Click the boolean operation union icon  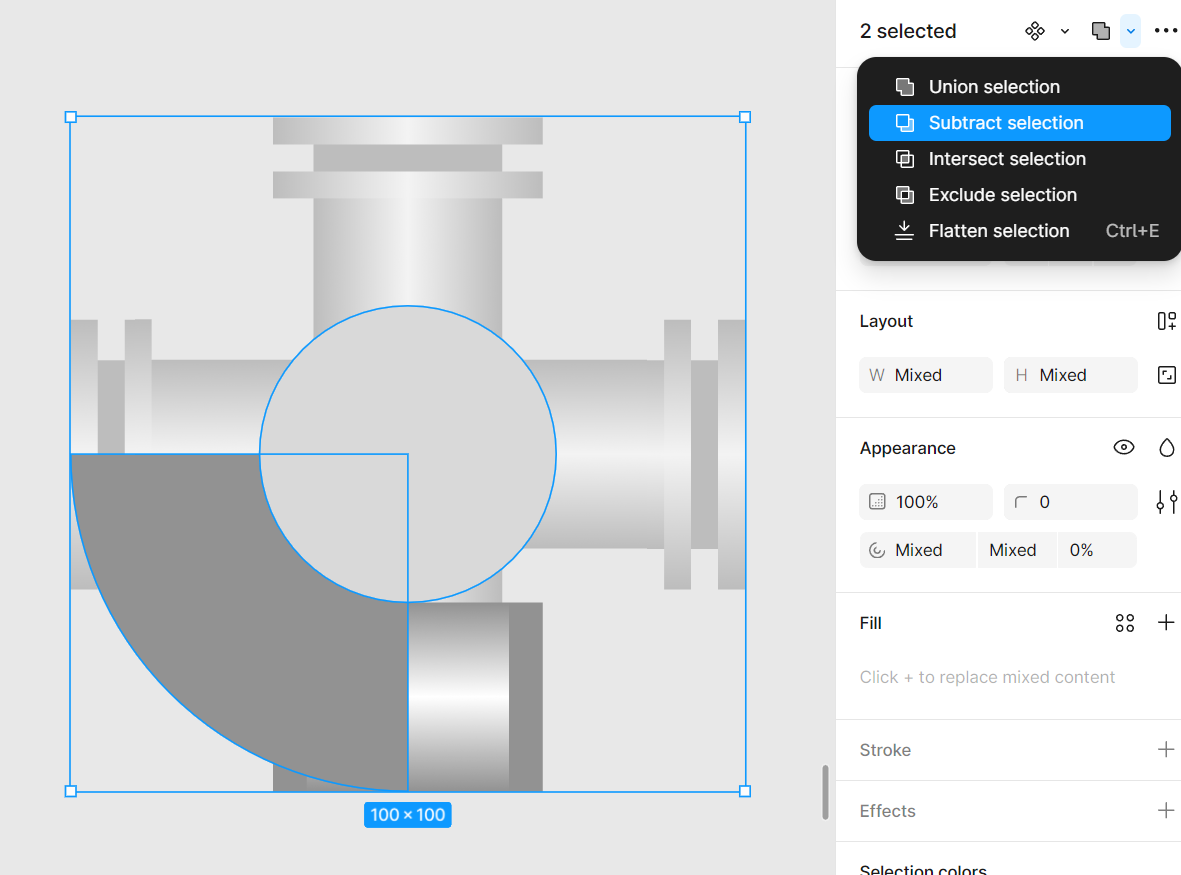pos(1101,31)
